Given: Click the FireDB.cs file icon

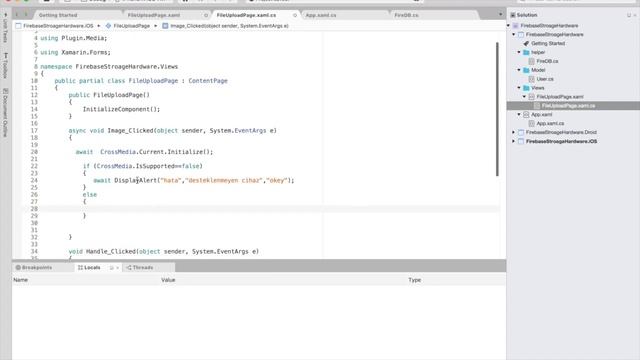Looking at the screenshot, I should click(x=531, y=61).
